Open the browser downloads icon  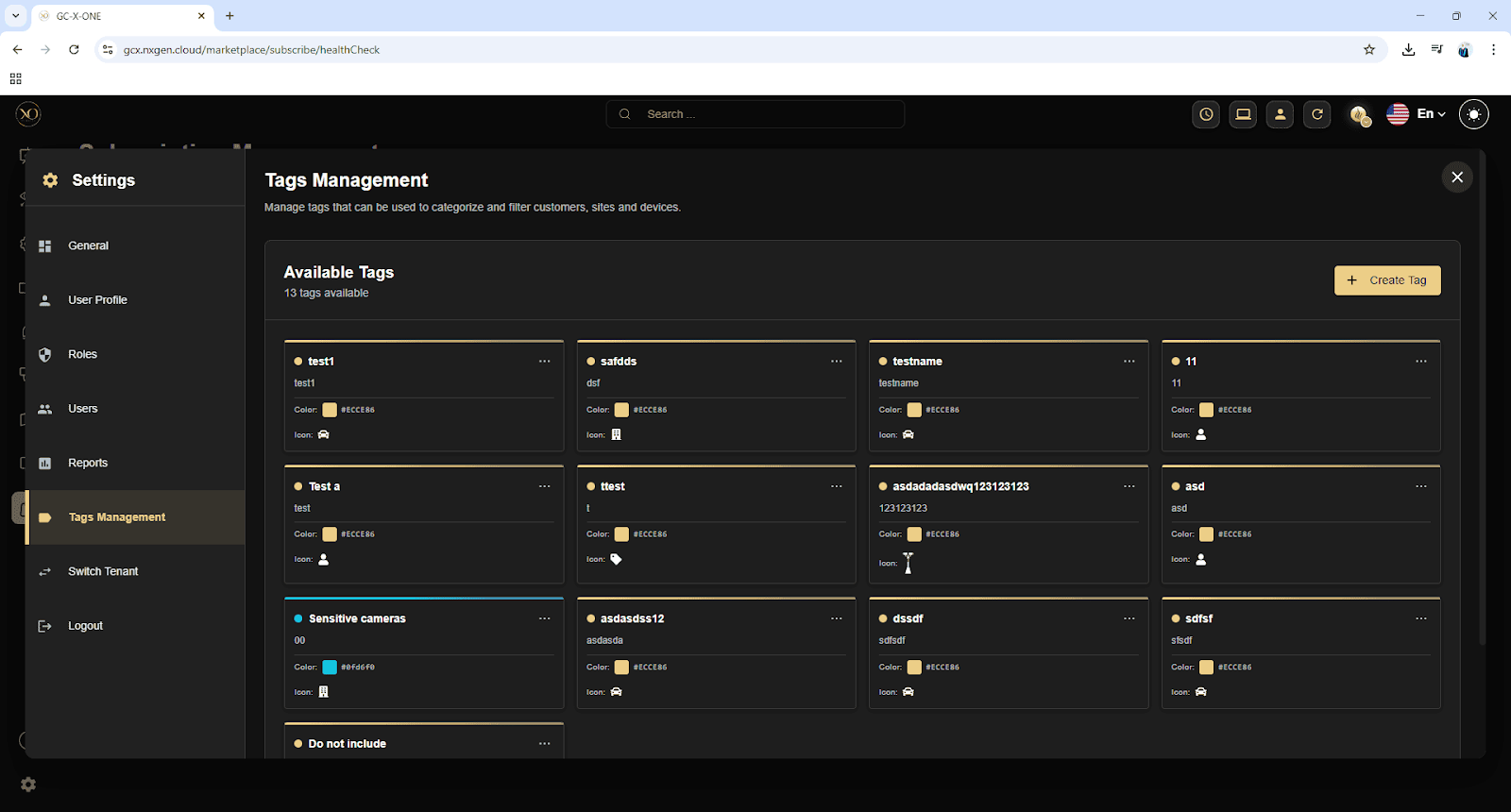1408,50
